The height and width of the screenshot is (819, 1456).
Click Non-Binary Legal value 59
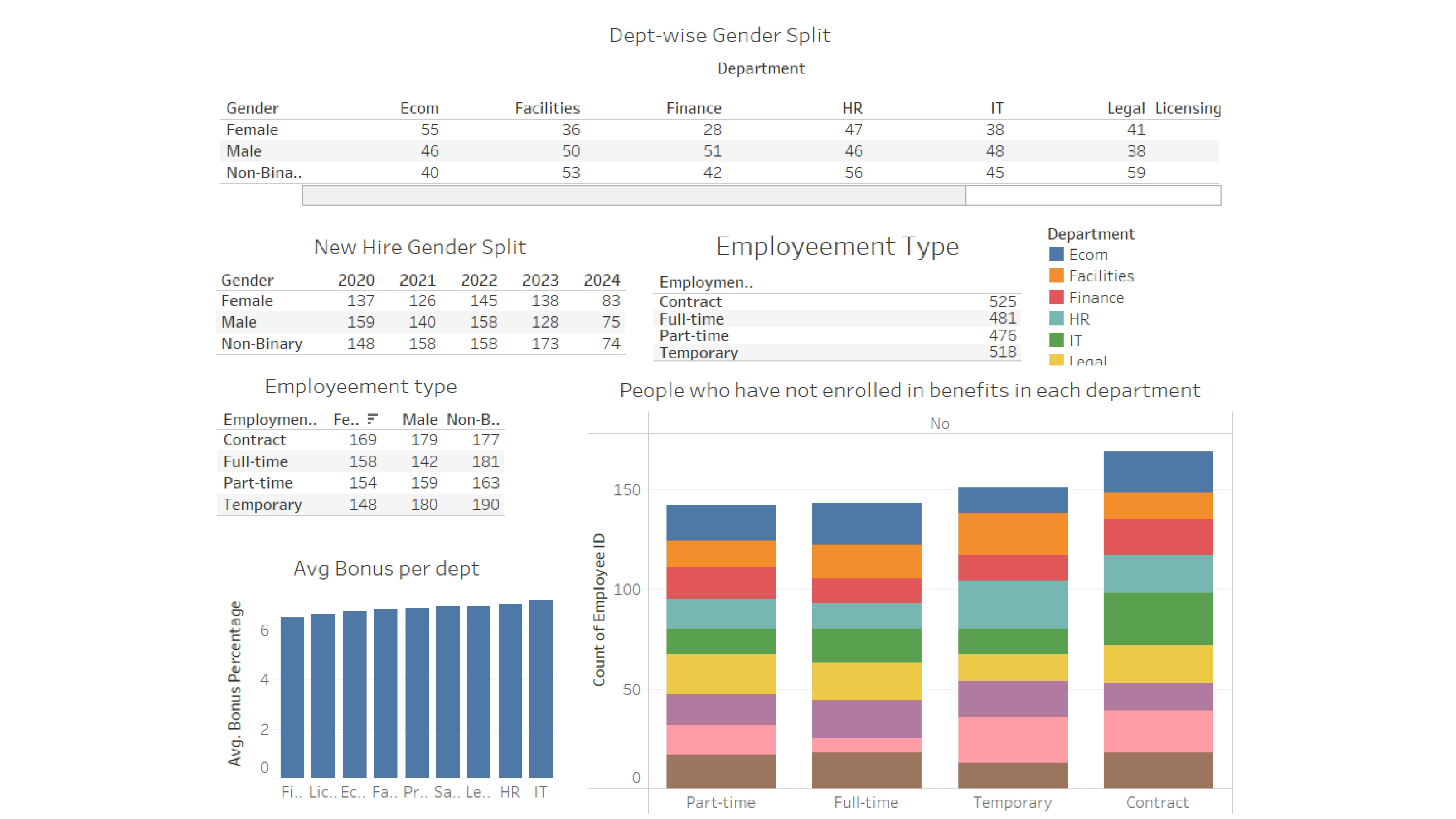[1136, 173]
